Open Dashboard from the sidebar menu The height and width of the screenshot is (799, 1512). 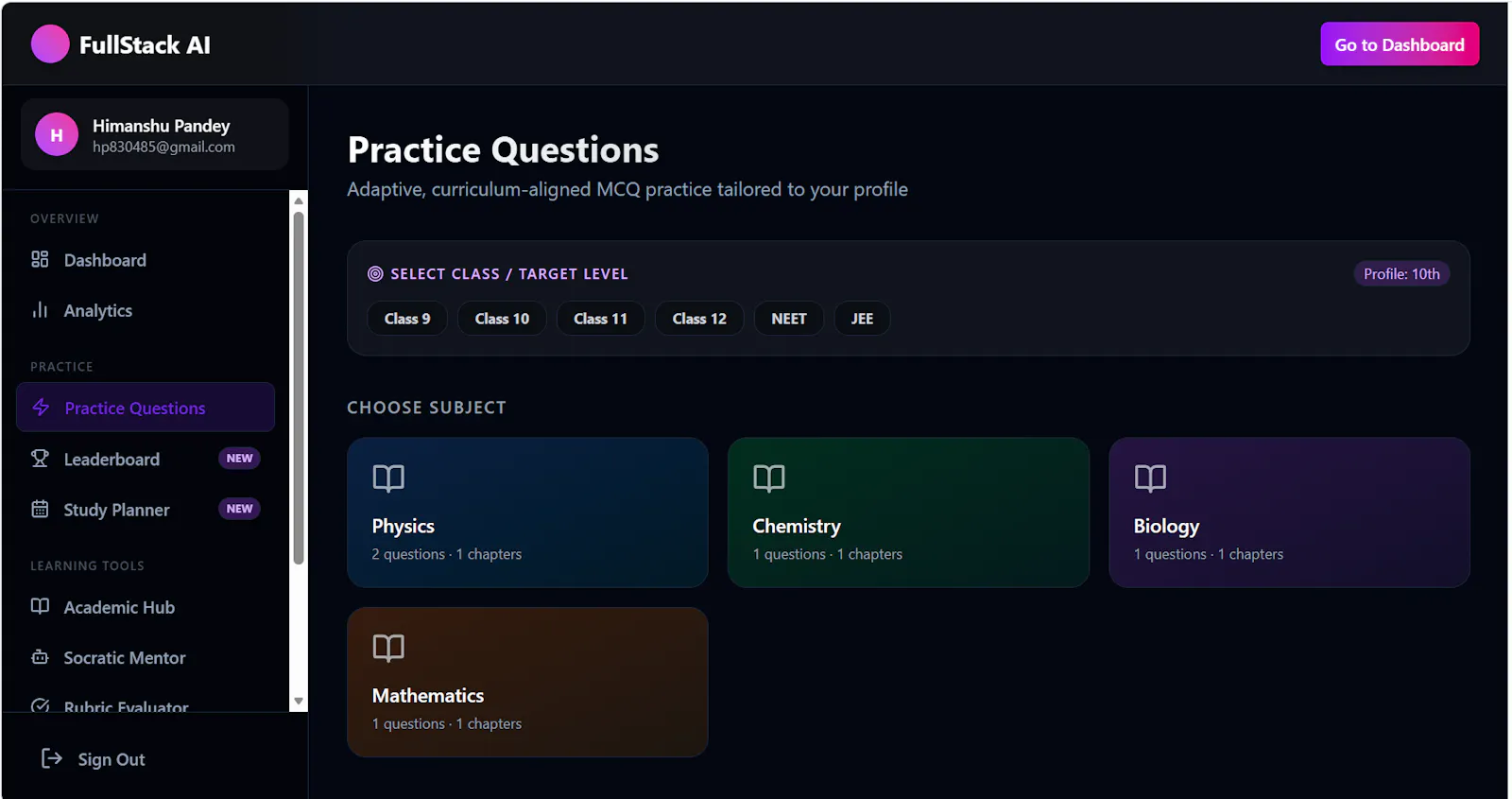point(146,260)
